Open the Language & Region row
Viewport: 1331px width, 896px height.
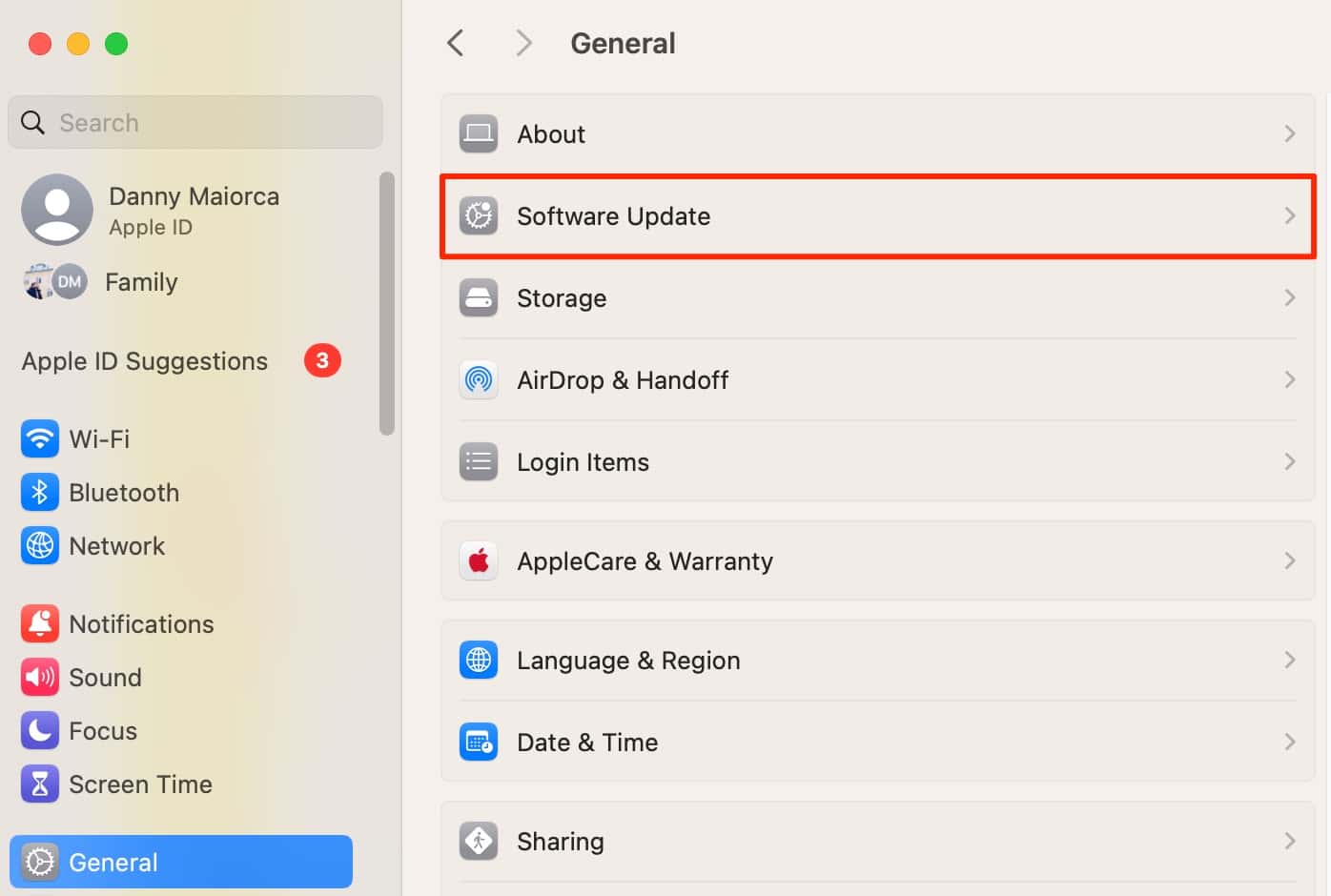click(x=877, y=661)
